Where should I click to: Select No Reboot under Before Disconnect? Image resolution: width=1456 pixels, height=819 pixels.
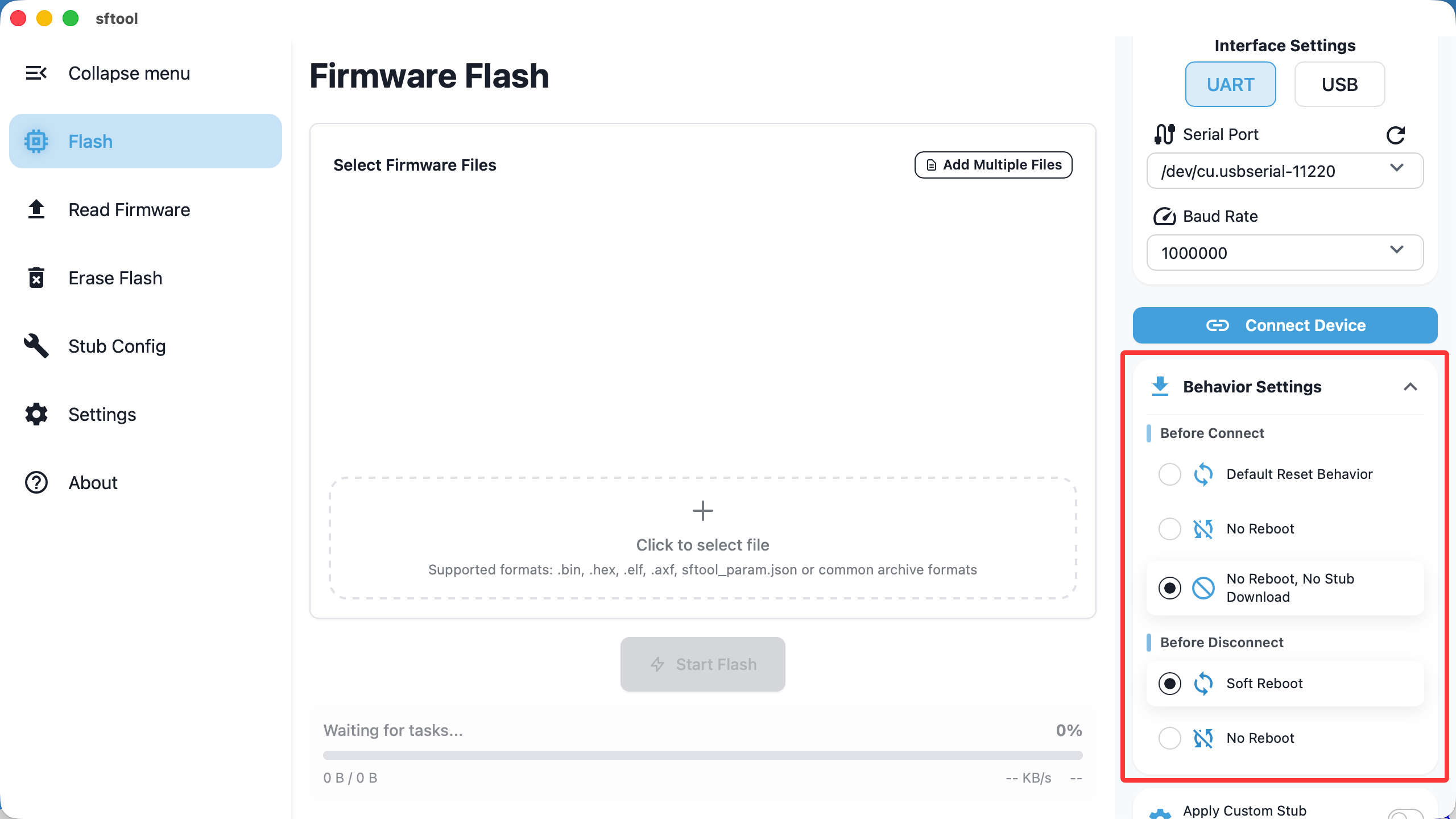(x=1169, y=738)
